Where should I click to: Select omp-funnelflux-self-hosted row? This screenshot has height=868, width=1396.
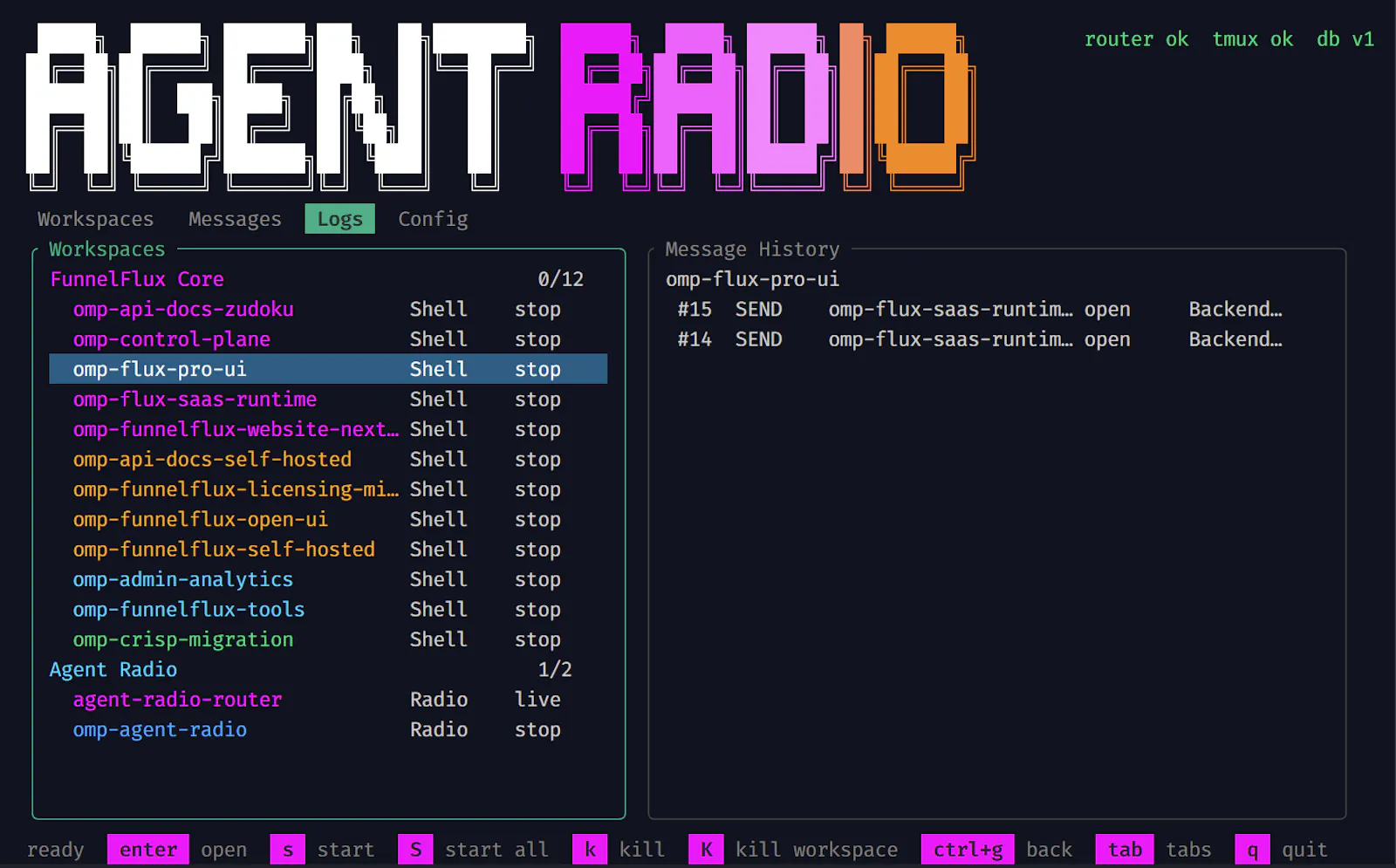pos(328,550)
